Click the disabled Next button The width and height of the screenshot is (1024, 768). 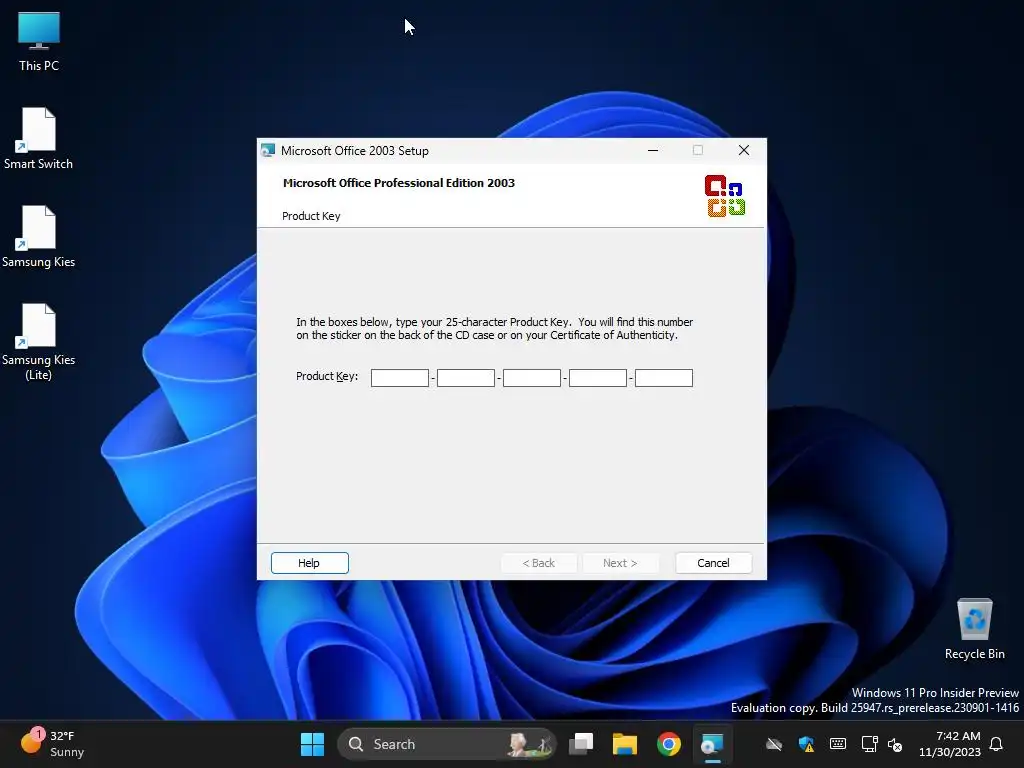620,563
